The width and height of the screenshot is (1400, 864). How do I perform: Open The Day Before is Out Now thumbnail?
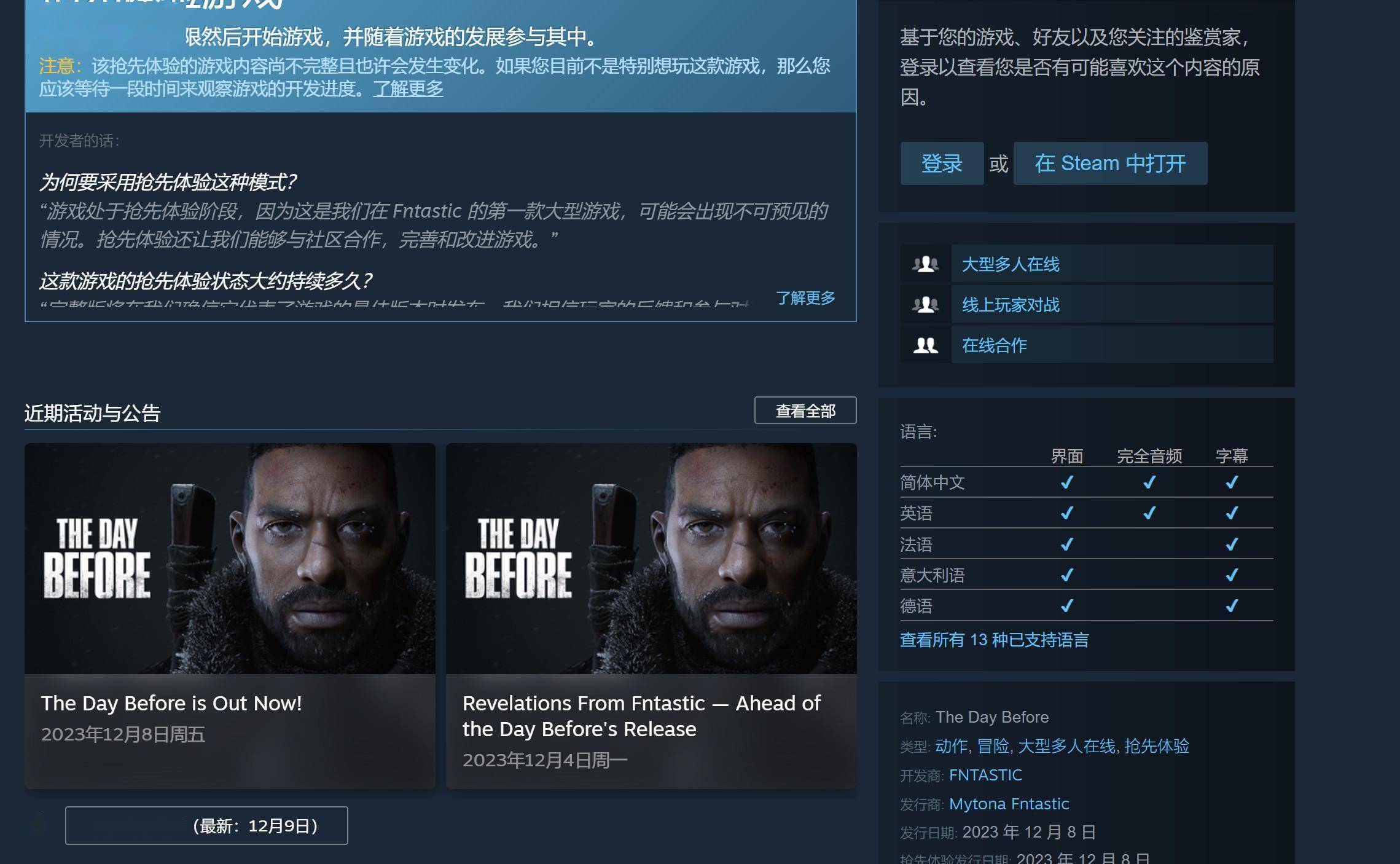[x=230, y=558]
